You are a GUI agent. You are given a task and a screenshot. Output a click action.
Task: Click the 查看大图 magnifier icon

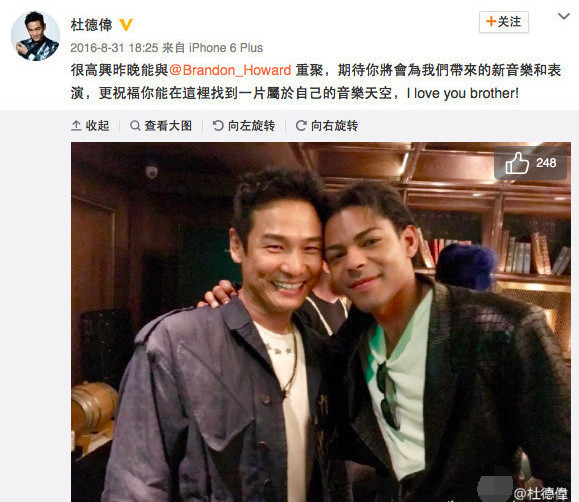(x=135, y=126)
